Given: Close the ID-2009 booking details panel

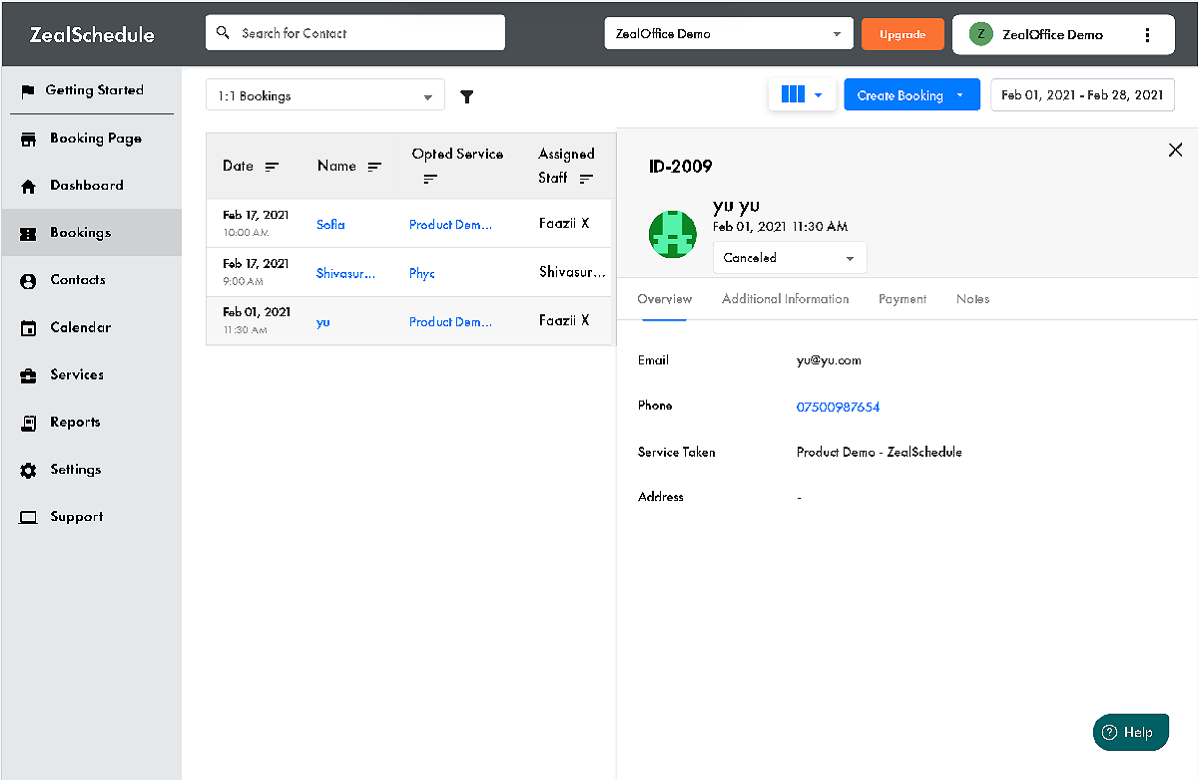Looking at the screenshot, I should [x=1175, y=150].
